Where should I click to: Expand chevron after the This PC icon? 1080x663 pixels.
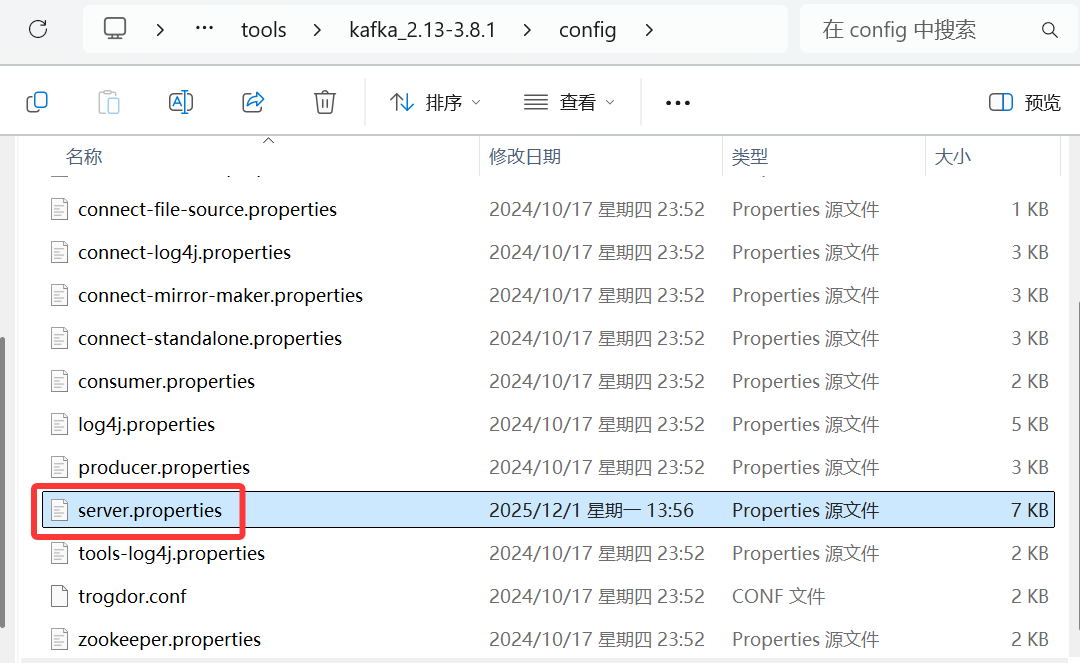(x=160, y=30)
